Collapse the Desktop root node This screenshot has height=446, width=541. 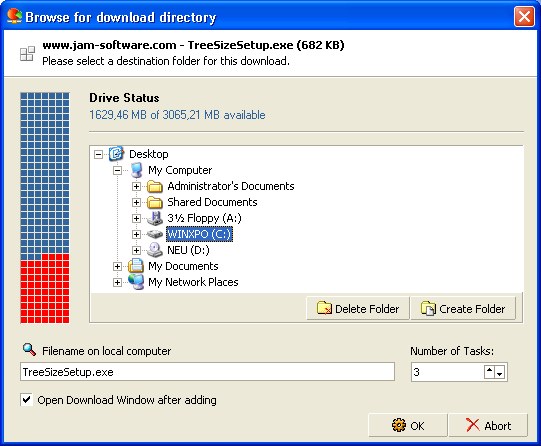(98, 154)
